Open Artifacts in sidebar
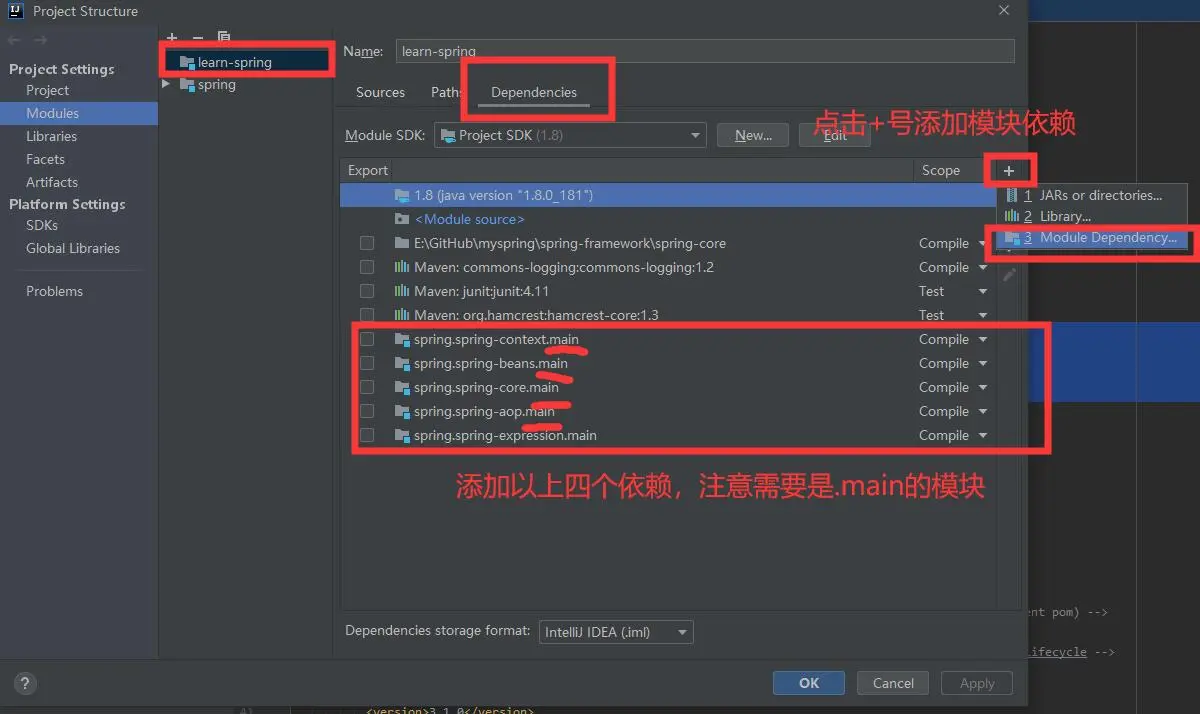 point(52,182)
